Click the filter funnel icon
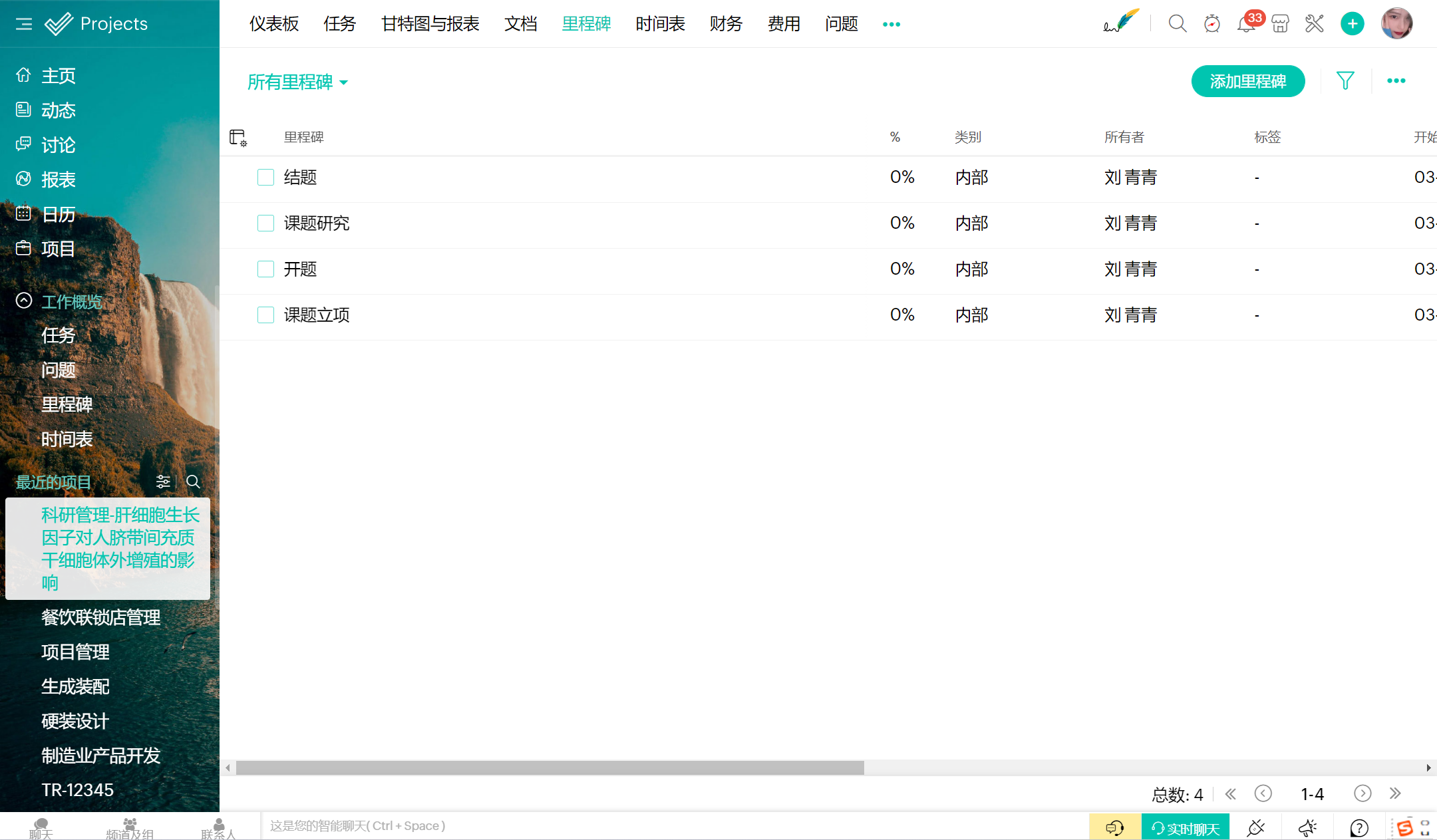Viewport: 1437px width, 840px height. pos(1345,81)
